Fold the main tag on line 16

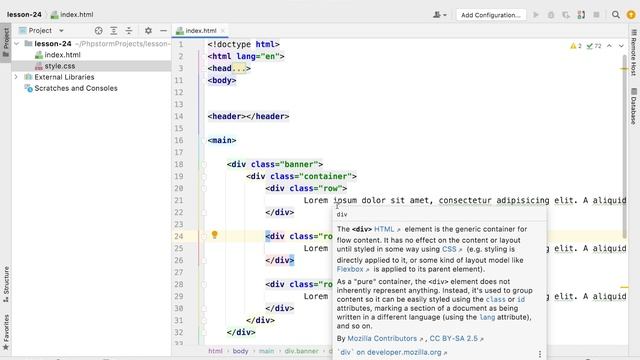pos(204,140)
